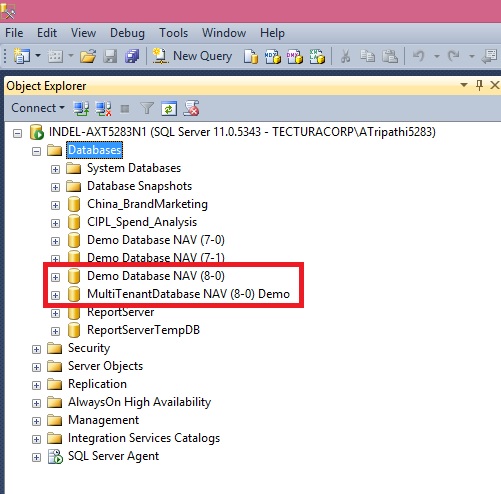Expand AlwaysOn High Availability folder
The height and width of the screenshot is (494, 501).
point(36,404)
